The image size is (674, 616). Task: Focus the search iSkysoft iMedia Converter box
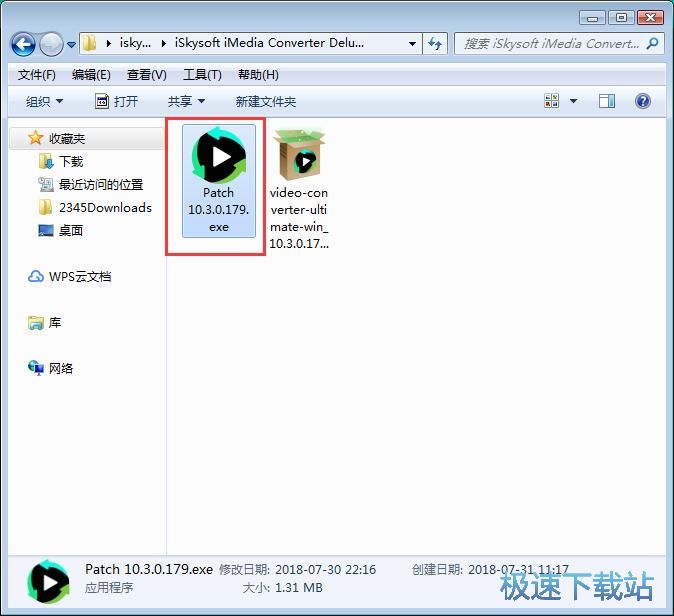[x=559, y=43]
